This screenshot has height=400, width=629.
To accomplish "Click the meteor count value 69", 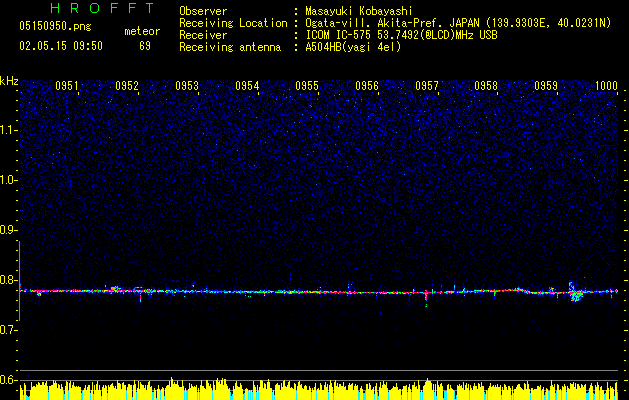I will point(145,46).
